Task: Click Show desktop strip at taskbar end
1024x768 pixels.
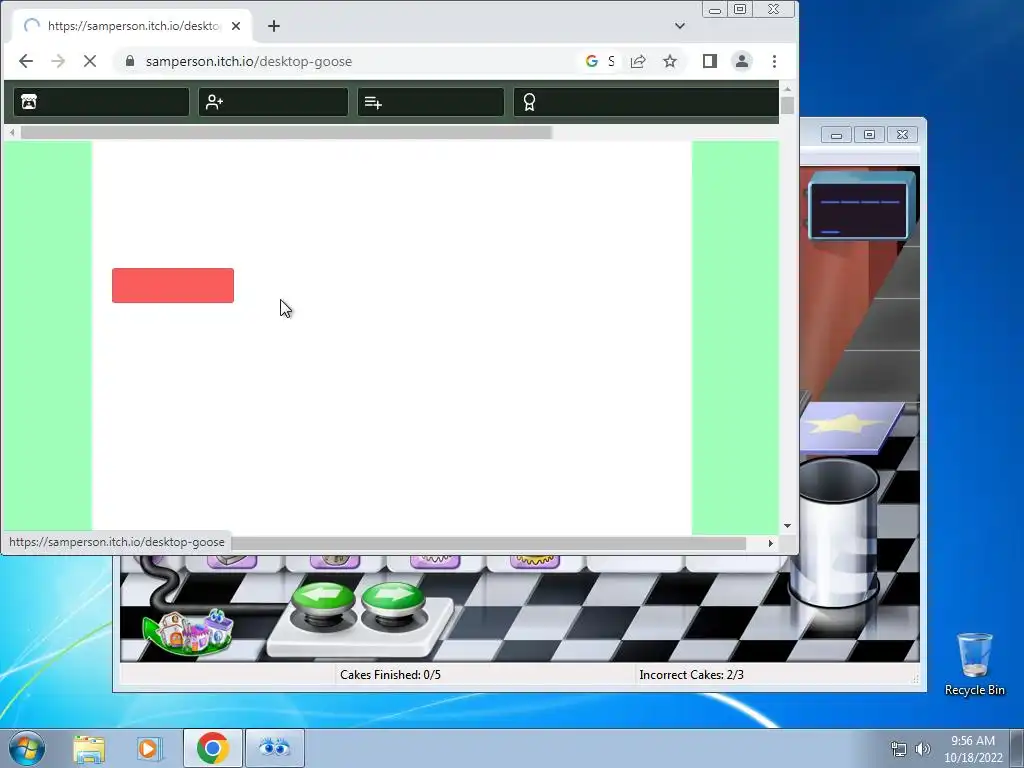Action: [1017, 748]
